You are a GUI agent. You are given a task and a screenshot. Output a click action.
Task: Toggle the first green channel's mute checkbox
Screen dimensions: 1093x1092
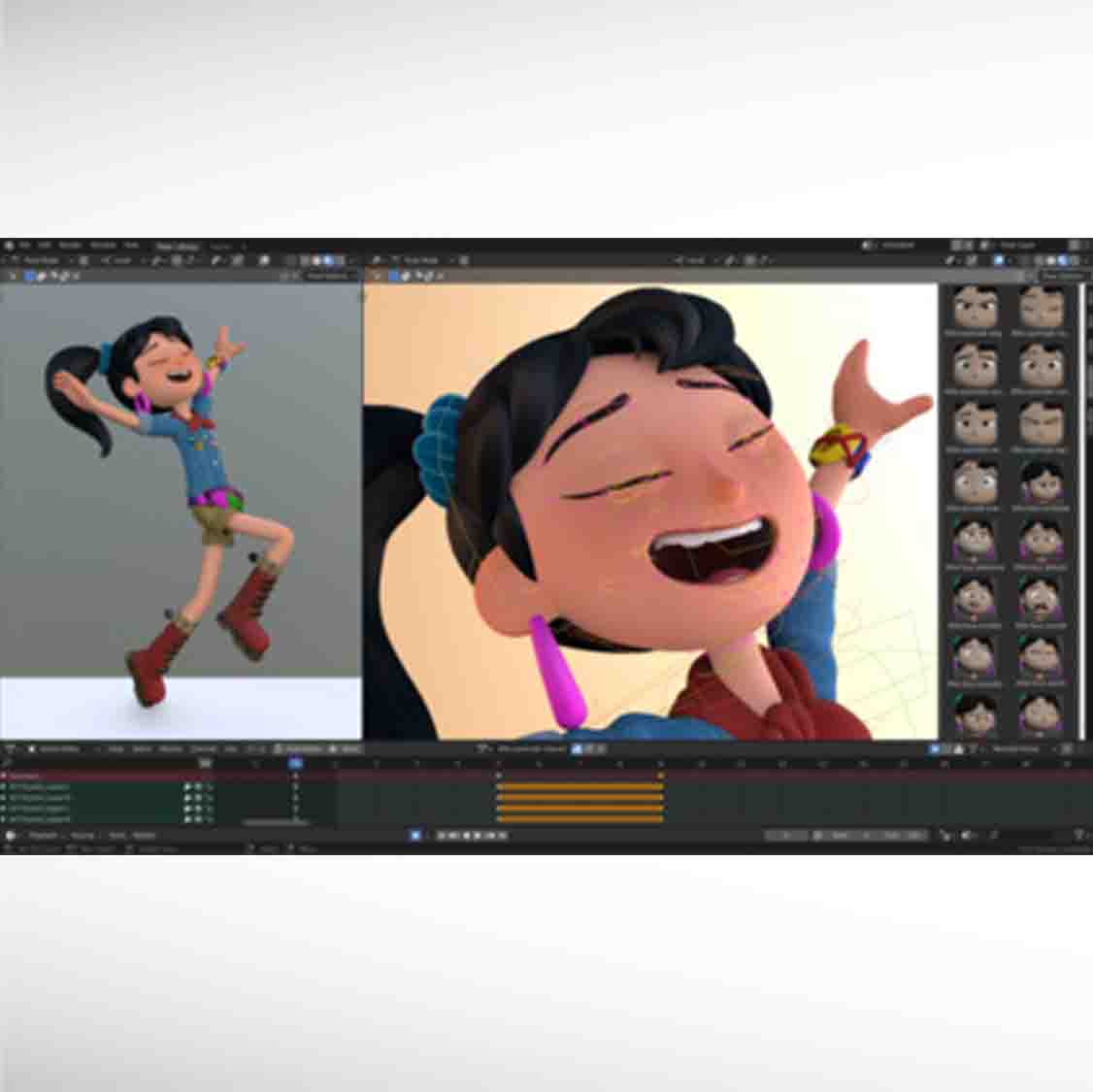coord(198,787)
